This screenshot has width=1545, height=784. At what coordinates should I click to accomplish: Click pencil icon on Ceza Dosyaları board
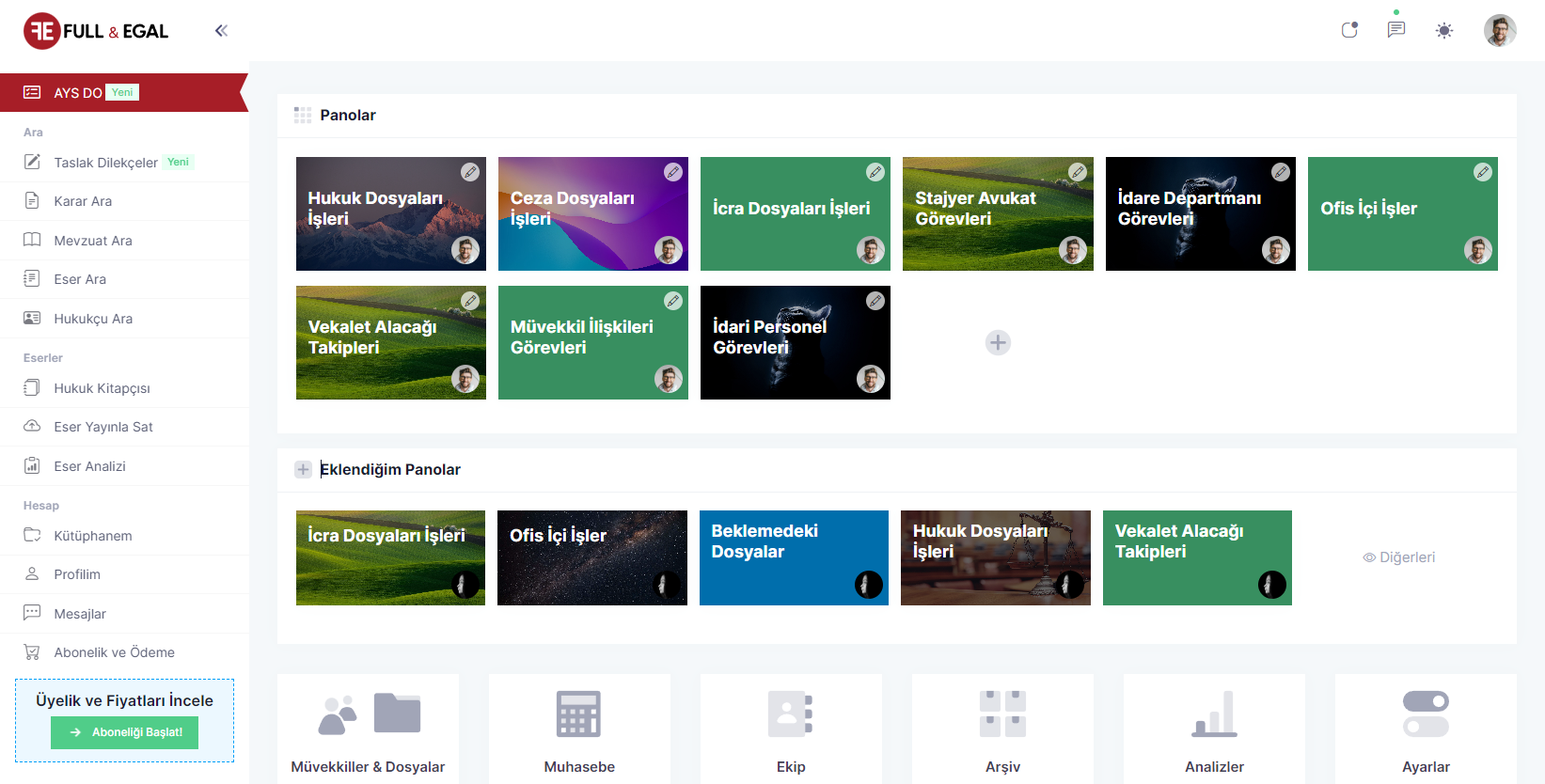[x=673, y=172]
